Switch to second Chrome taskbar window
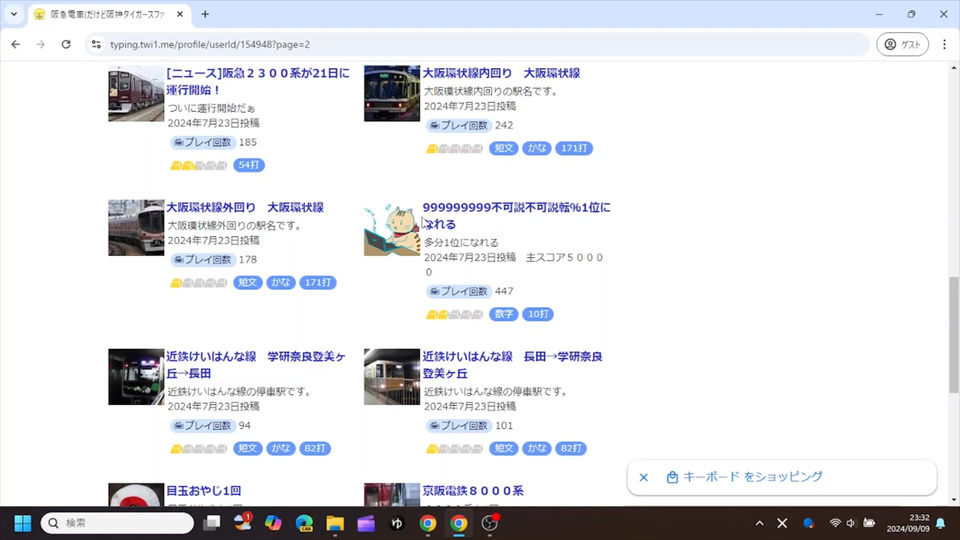Viewport: 960px width, 540px height. tap(459, 523)
